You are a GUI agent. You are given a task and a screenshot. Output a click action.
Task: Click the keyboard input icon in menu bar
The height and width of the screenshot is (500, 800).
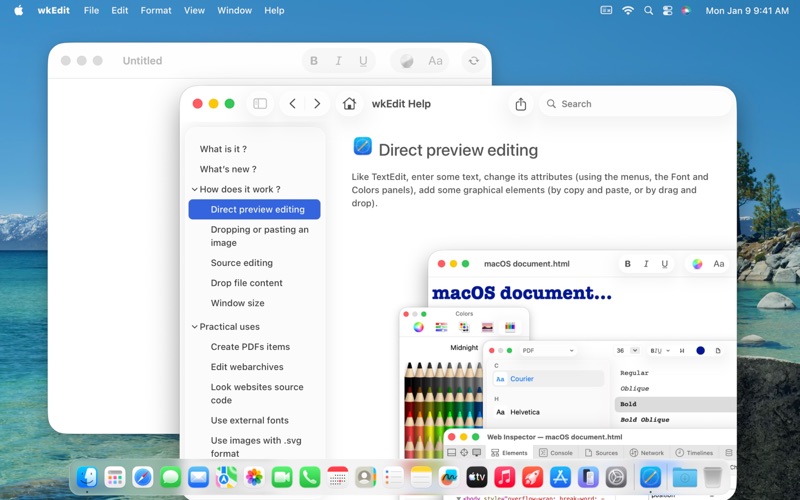606,10
